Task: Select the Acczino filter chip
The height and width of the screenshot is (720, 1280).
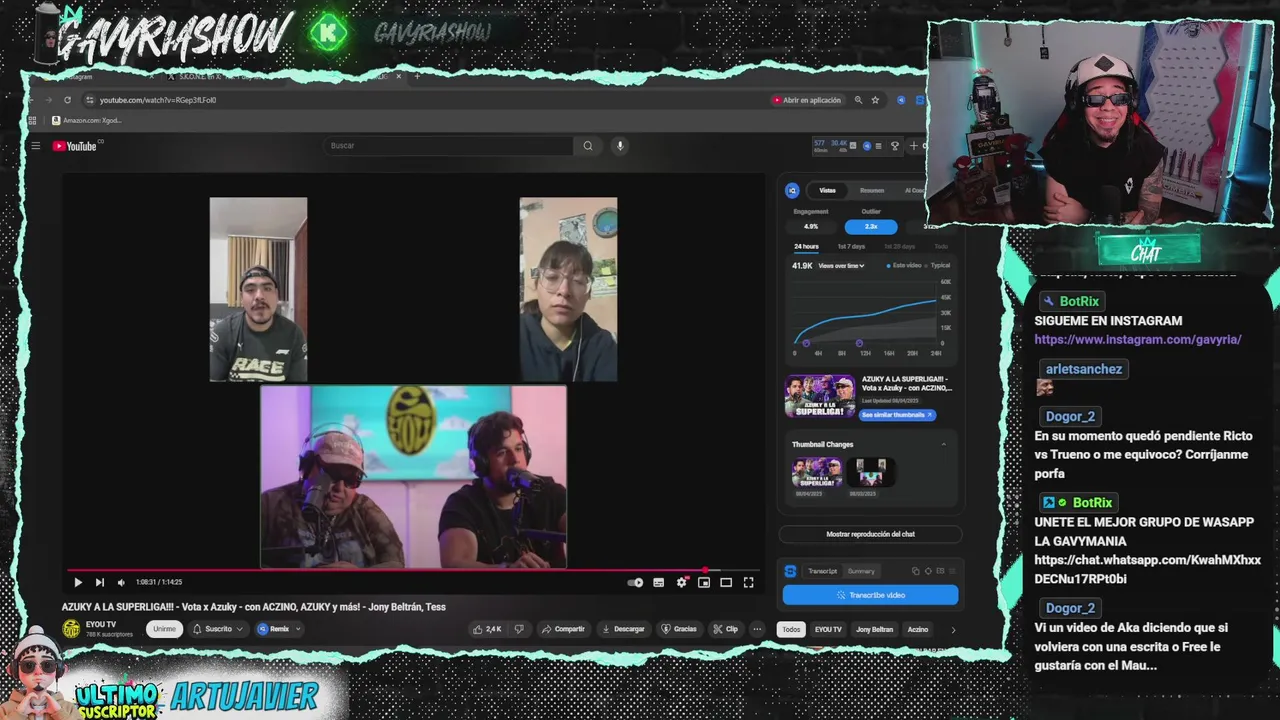Action: (x=918, y=629)
